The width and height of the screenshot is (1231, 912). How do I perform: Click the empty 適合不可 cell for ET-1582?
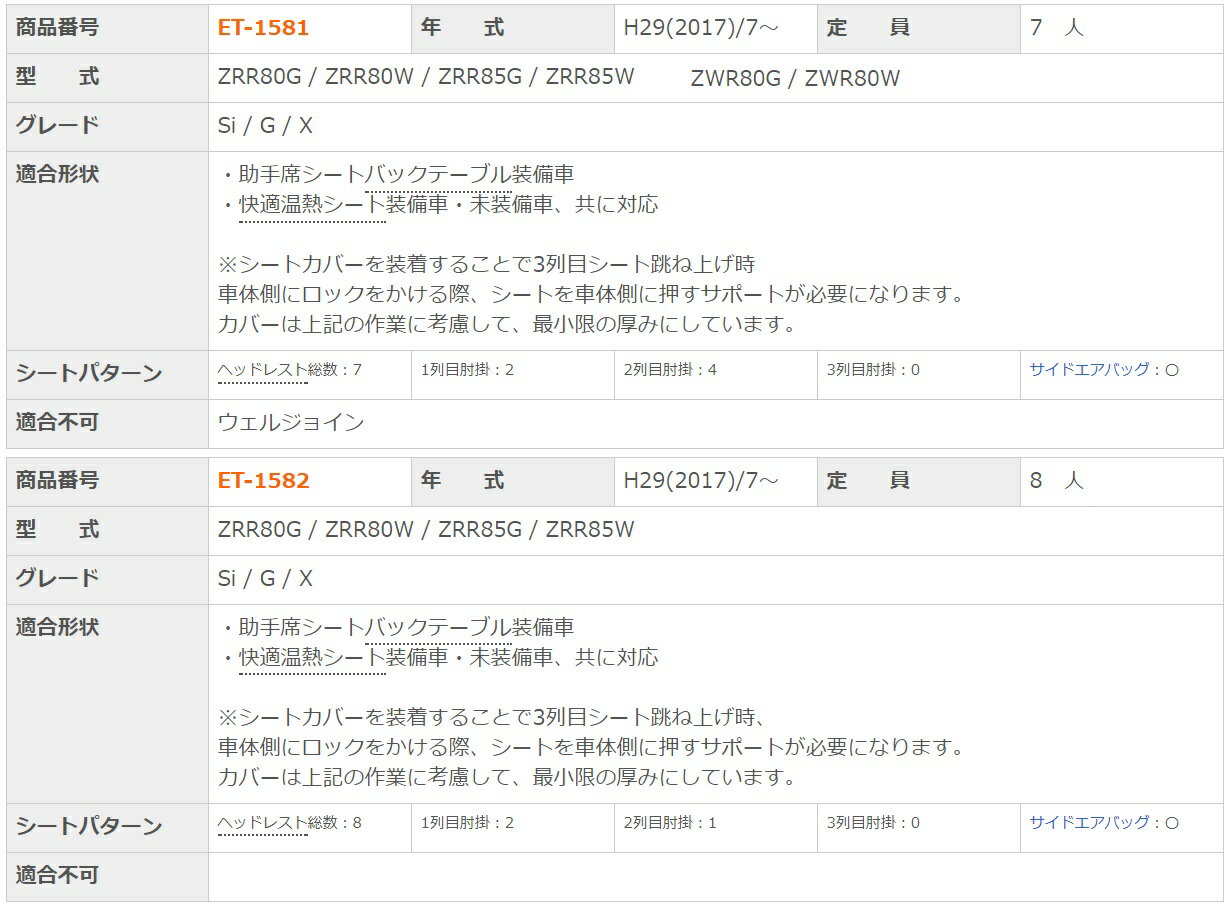point(714,876)
